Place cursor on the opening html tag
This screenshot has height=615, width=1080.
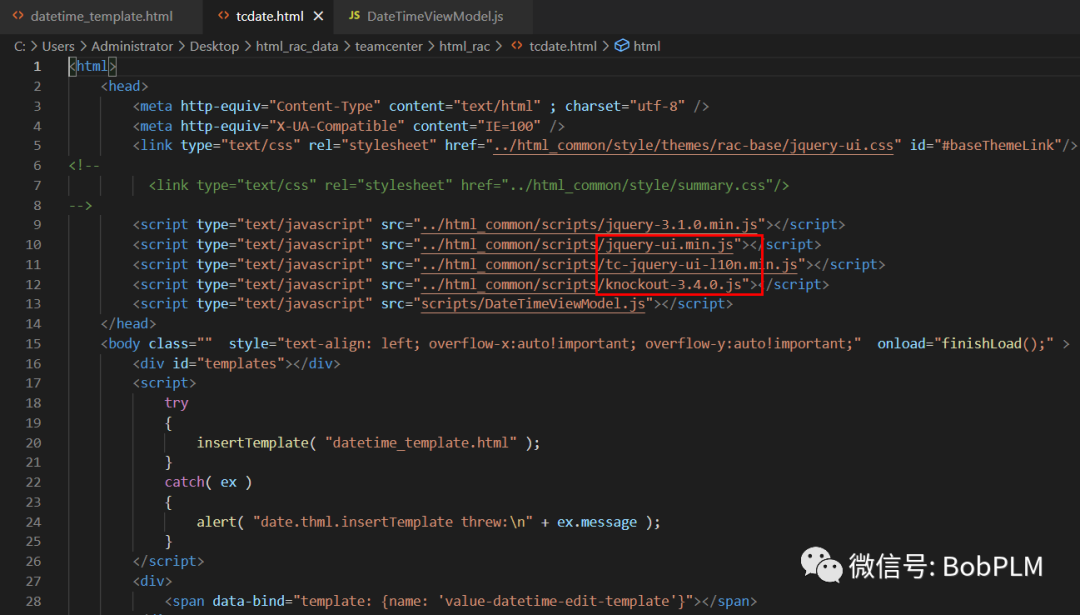92,66
